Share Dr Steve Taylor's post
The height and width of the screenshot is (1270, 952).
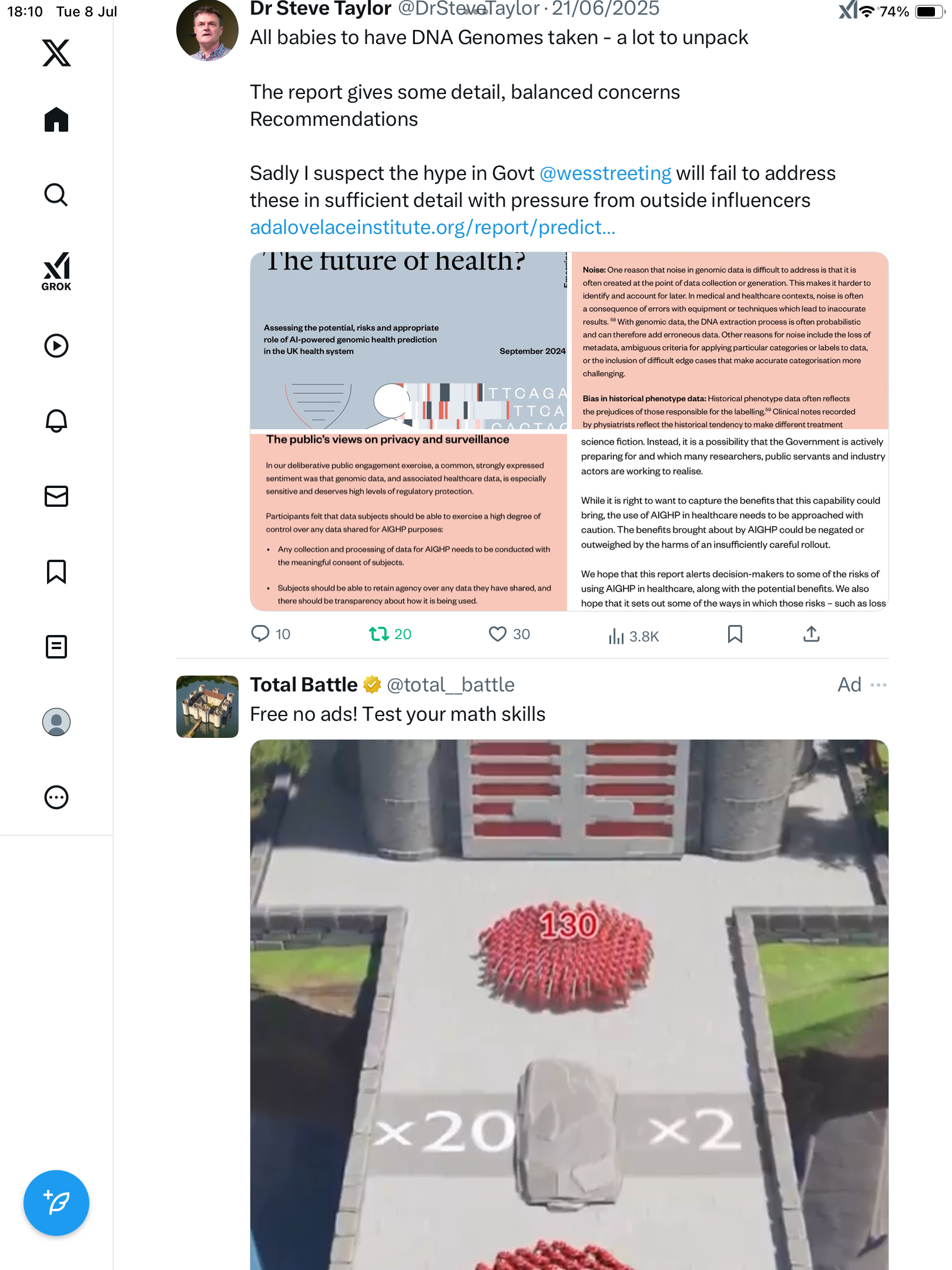(812, 634)
